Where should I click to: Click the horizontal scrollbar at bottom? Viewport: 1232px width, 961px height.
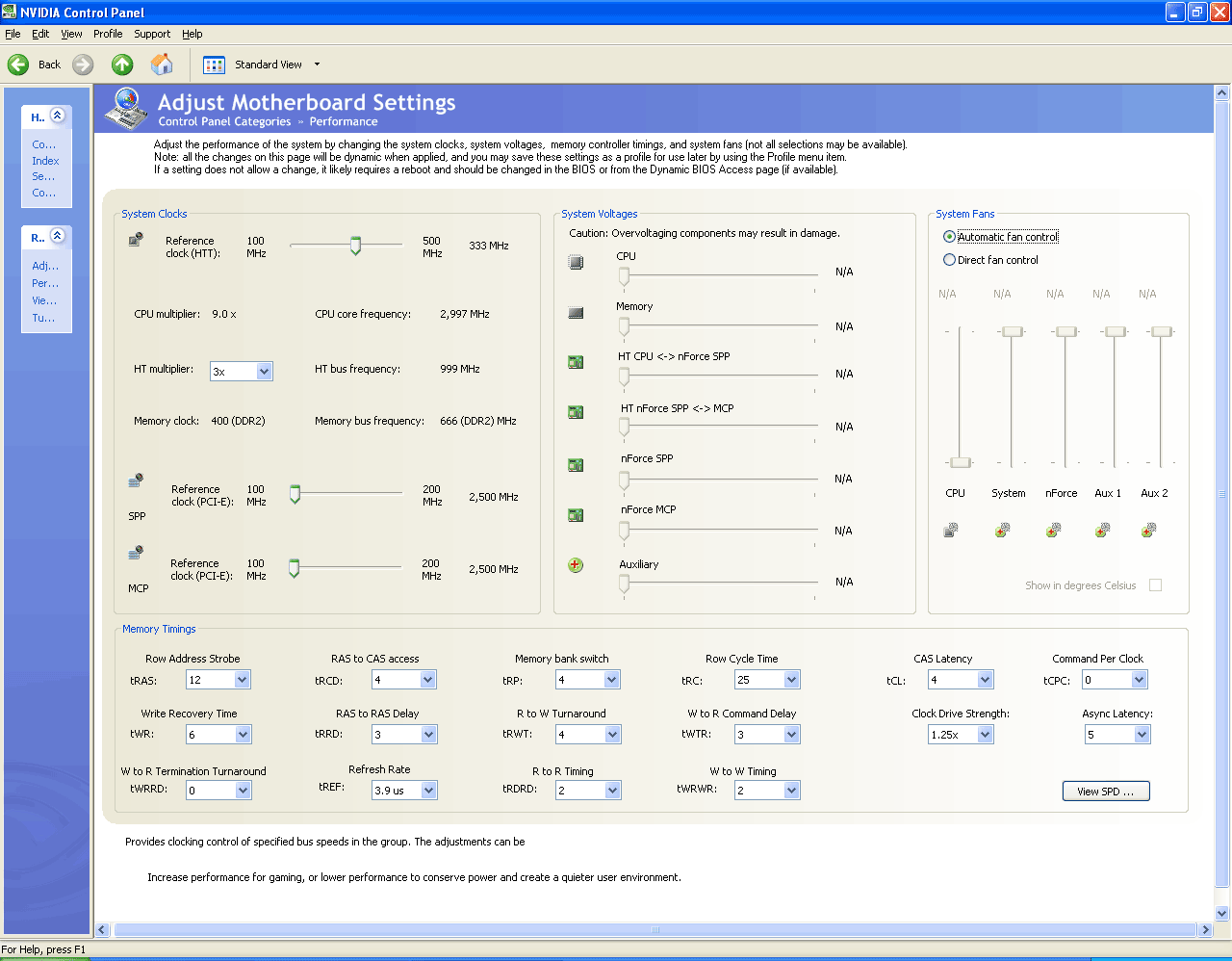[x=654, y=930]
